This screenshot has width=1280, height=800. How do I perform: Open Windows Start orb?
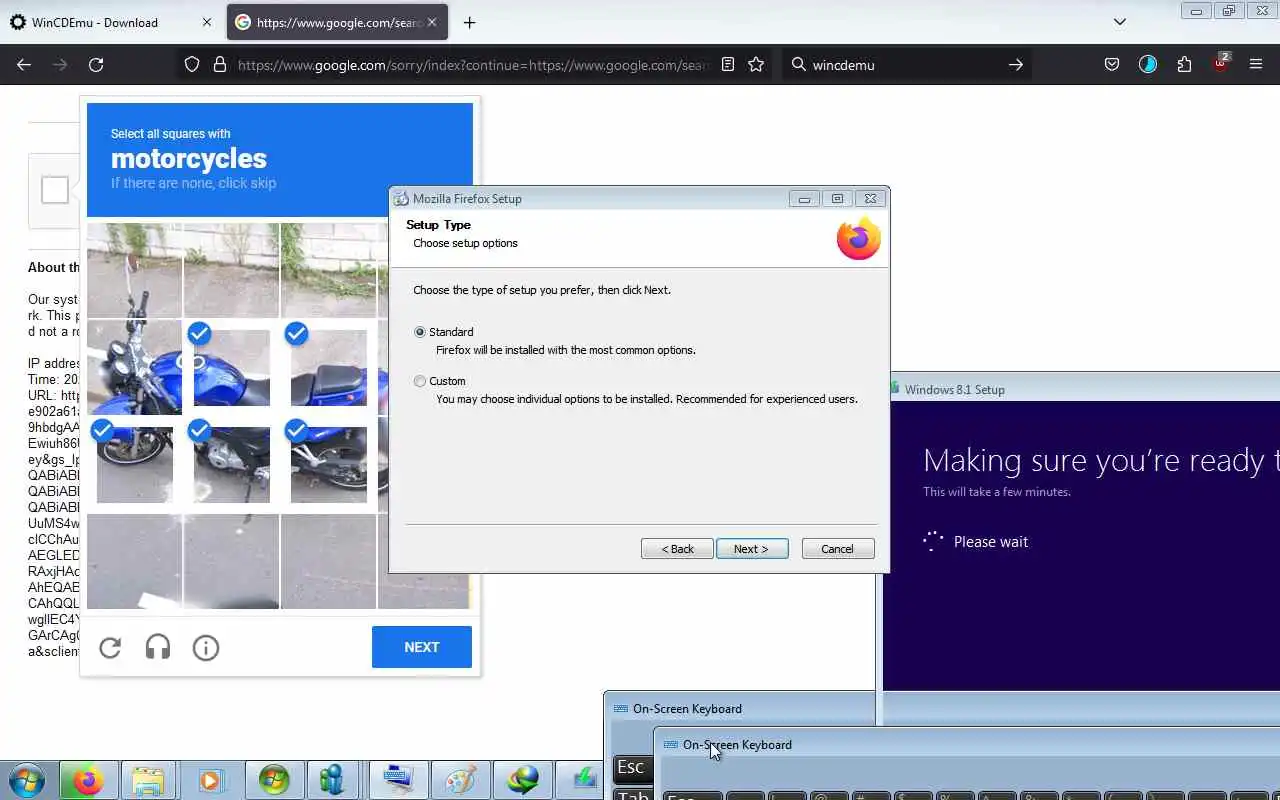coord(26,780)
